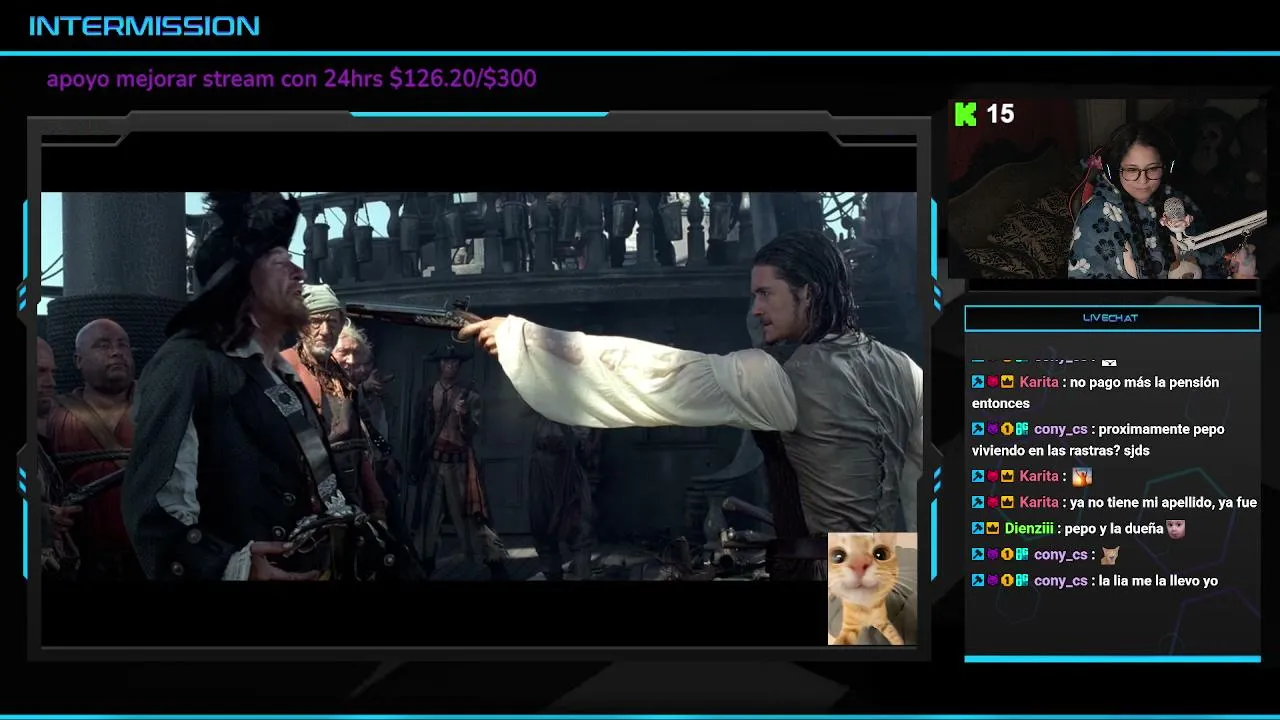Click the pirate movie video in the main frame

478,386
